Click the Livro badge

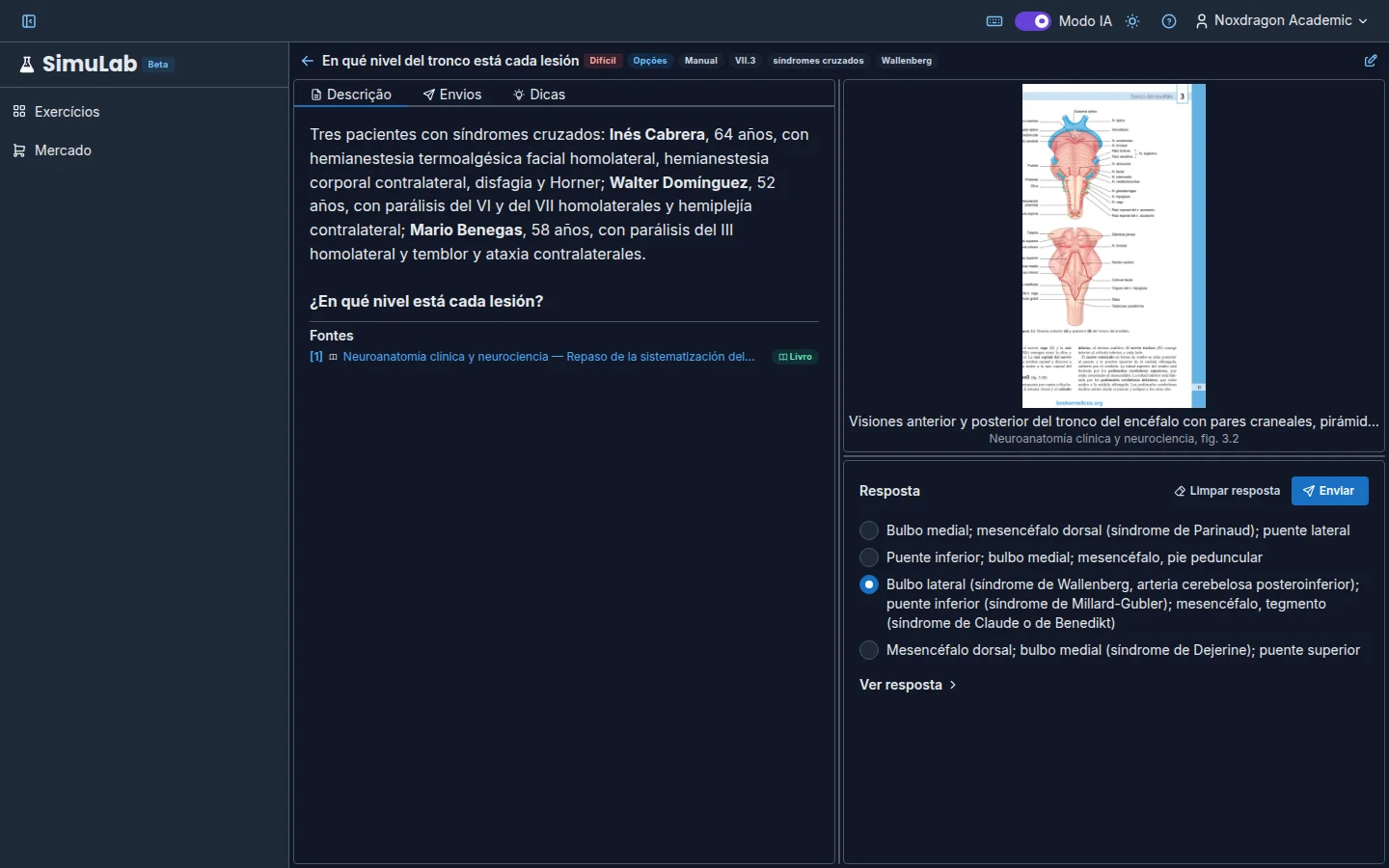pyautogui.click(x=796, y=357)
